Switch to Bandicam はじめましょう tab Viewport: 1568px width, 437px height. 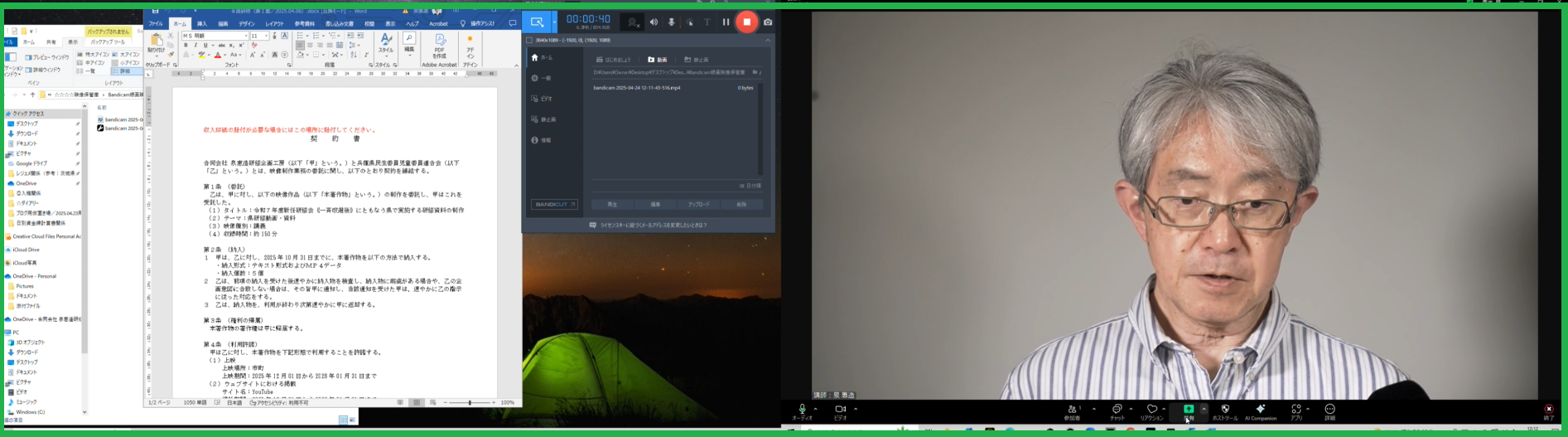coord(613,60)
